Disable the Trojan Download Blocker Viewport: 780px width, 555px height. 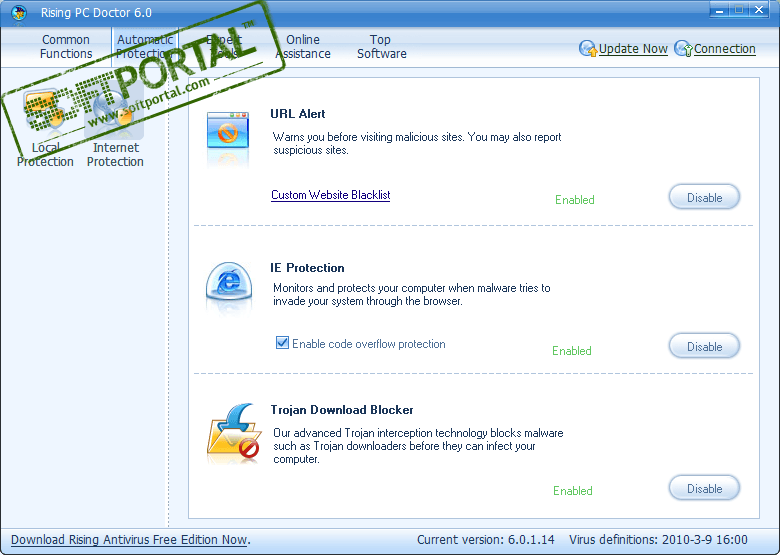coord(704,488)
